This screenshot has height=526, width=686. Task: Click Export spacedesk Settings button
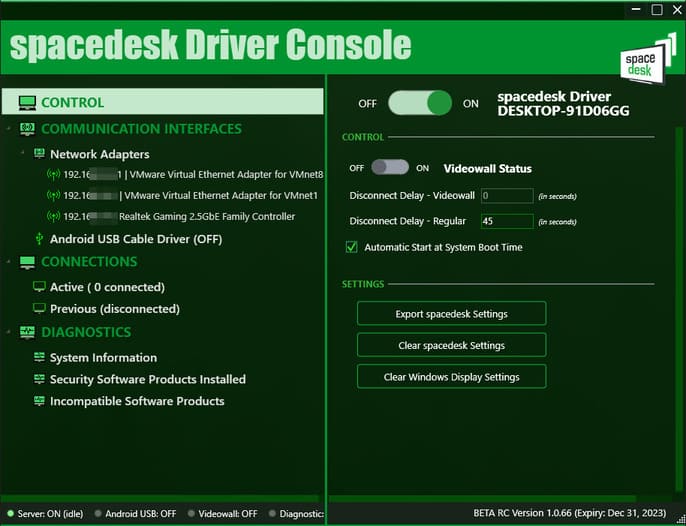[x=452, y=313]
